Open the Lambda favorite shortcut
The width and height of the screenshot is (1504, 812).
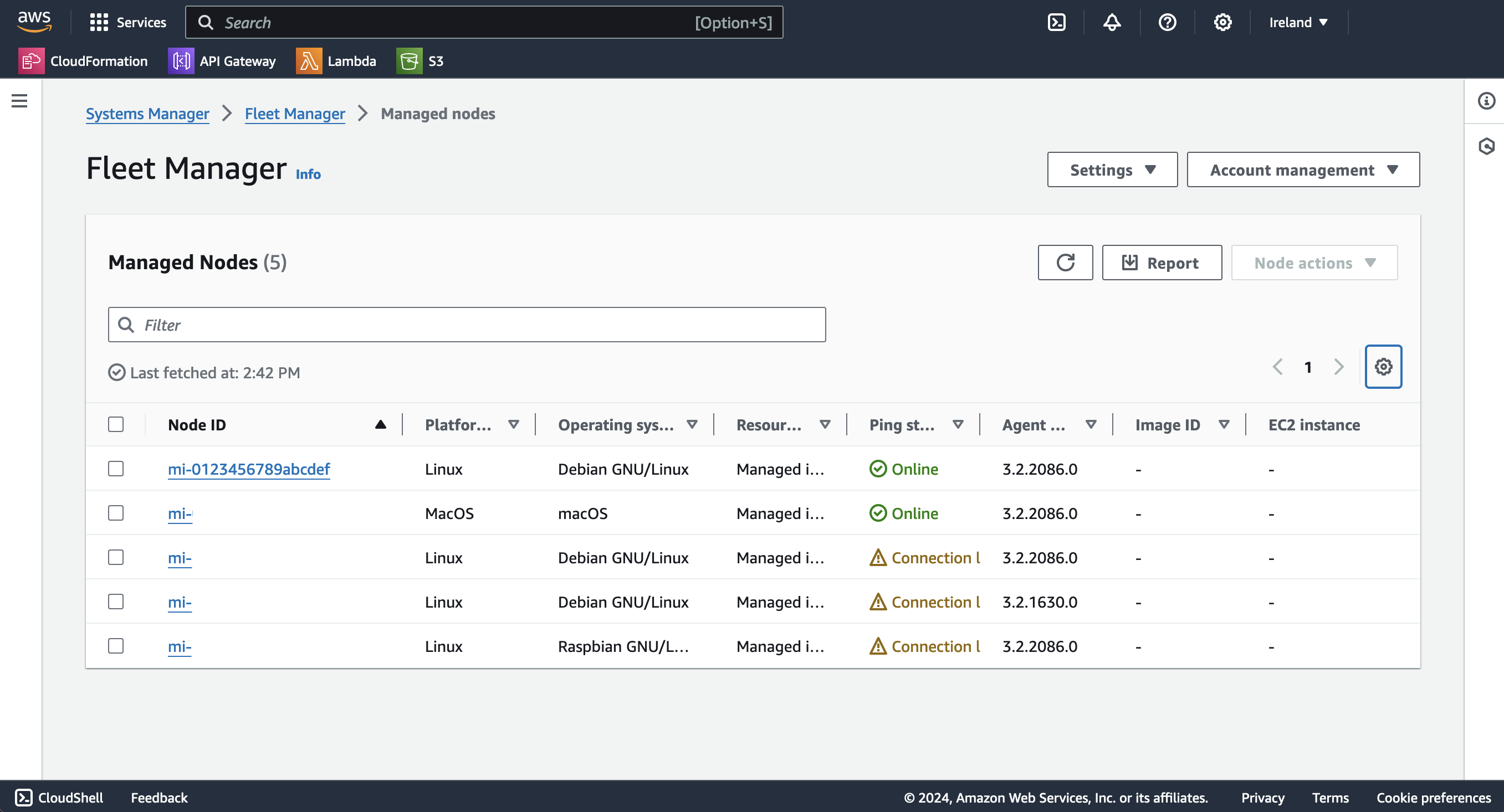click(337, 61)
